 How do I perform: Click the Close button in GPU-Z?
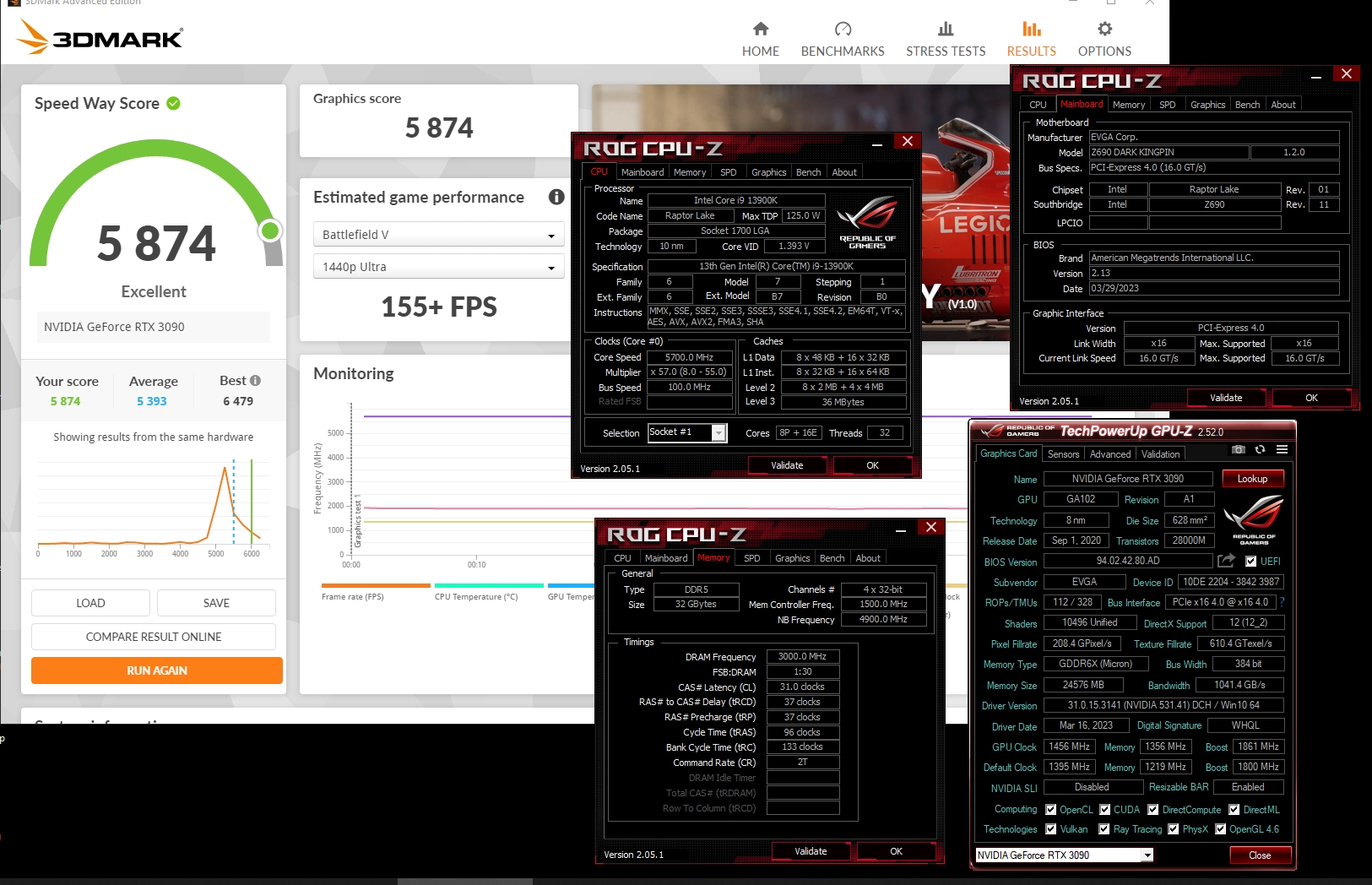[1260, 855]
